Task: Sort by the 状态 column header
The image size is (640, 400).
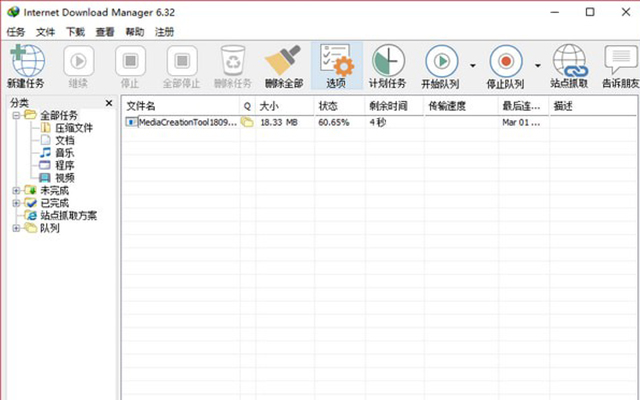Action: 340,107
